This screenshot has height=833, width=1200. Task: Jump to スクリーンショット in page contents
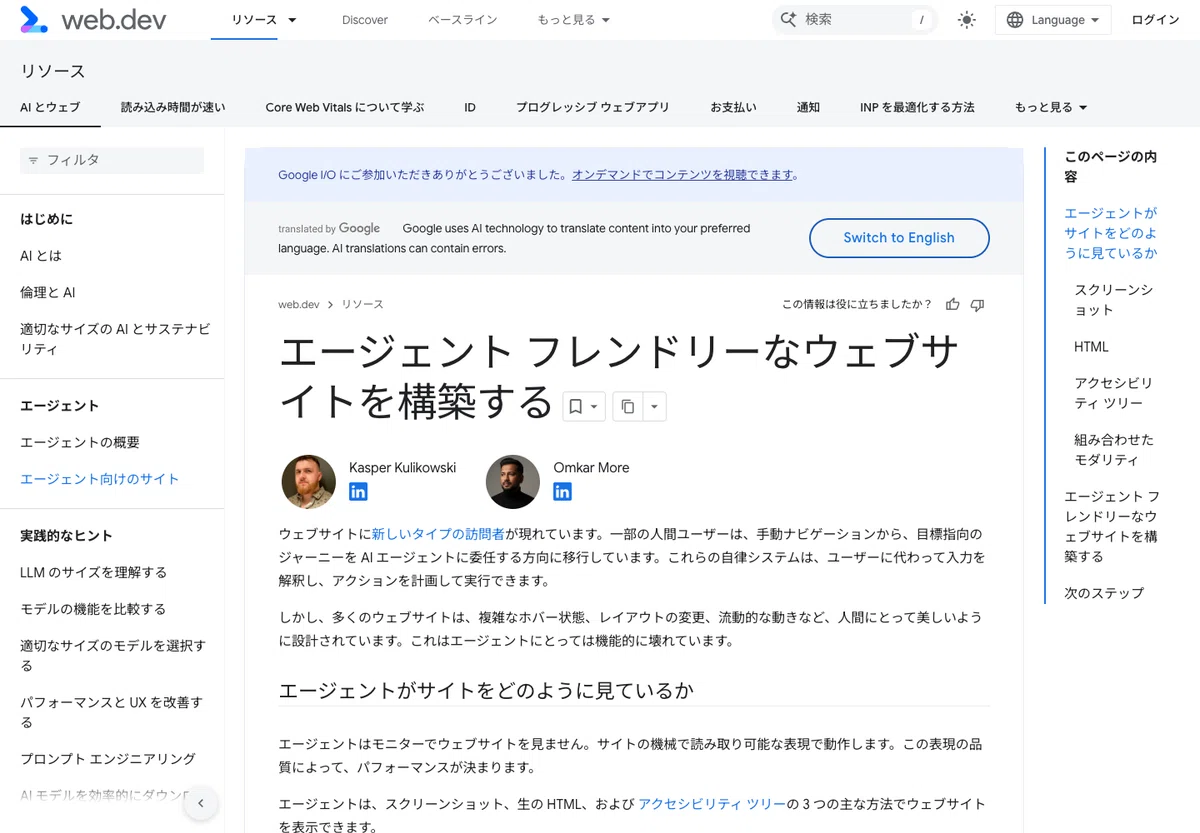coord(1113,300)
